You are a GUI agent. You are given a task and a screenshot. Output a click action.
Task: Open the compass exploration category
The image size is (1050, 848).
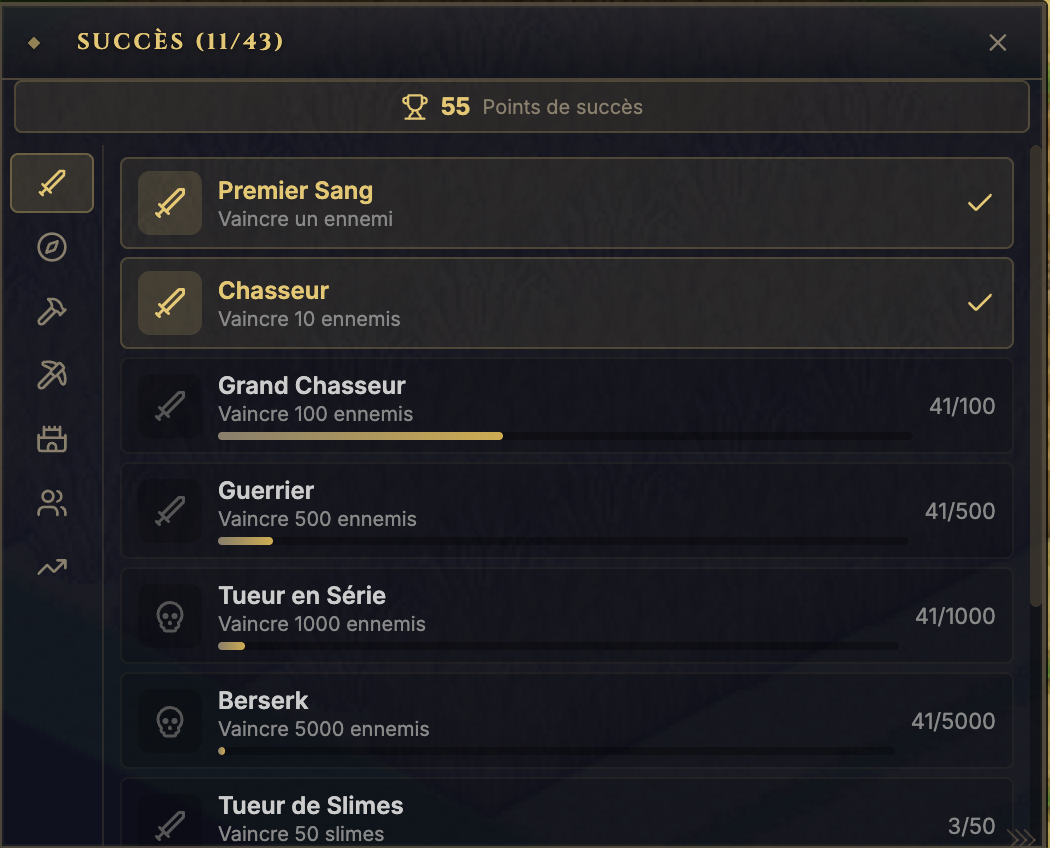pos(52,247)
